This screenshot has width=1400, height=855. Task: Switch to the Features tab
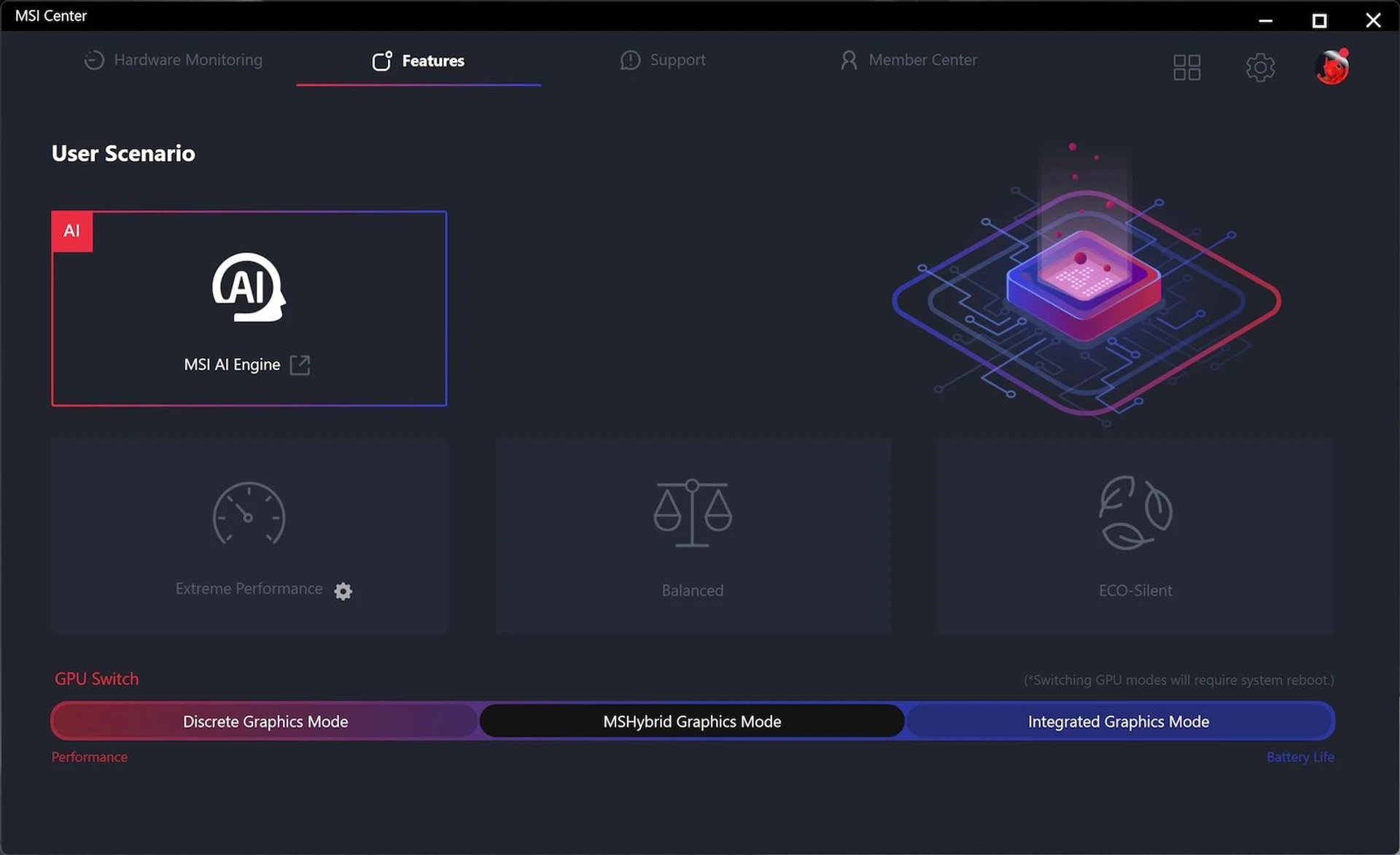(x=419, y=61)
